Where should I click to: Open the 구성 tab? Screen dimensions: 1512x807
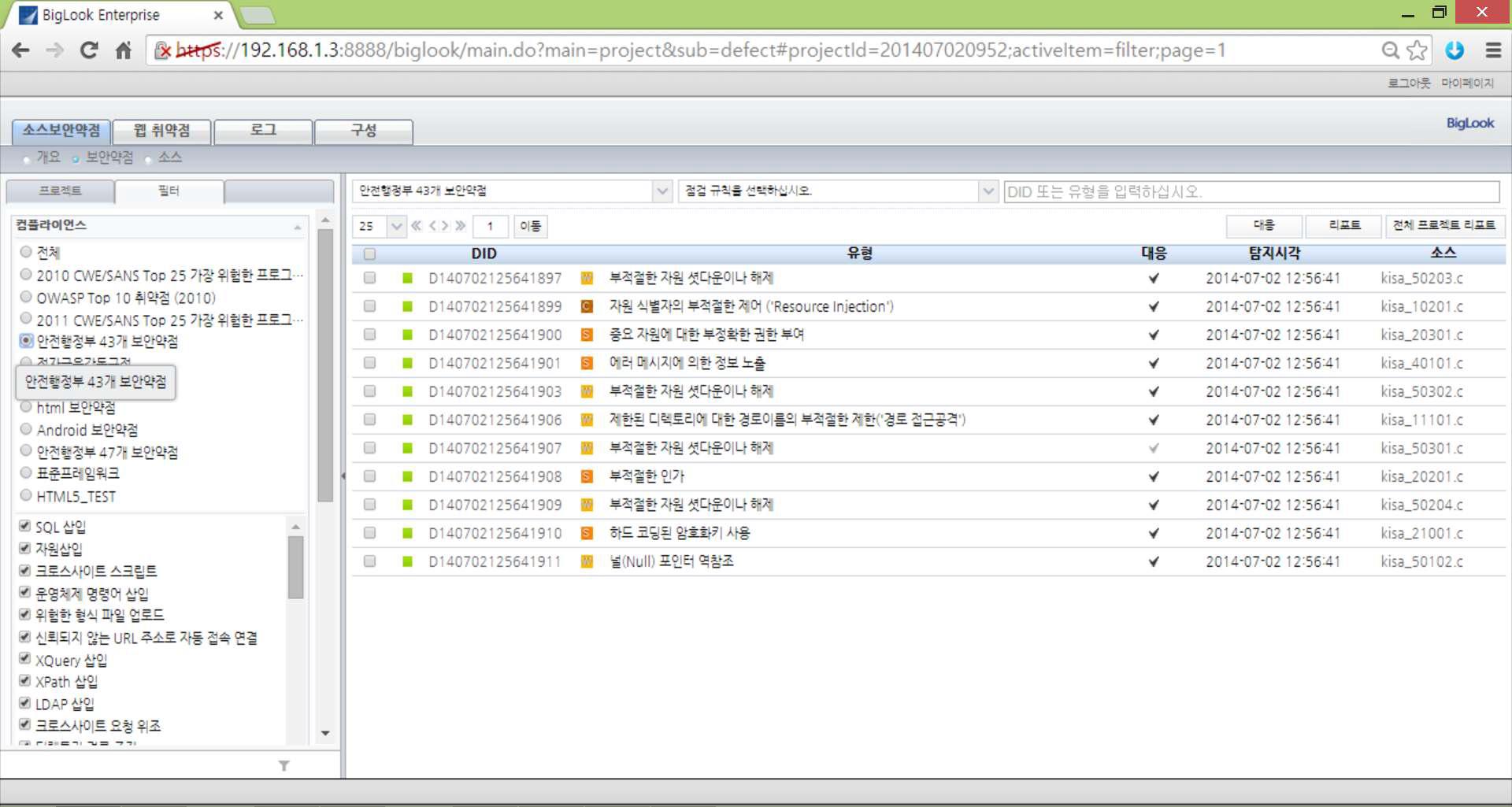click(x=364, y=131)
